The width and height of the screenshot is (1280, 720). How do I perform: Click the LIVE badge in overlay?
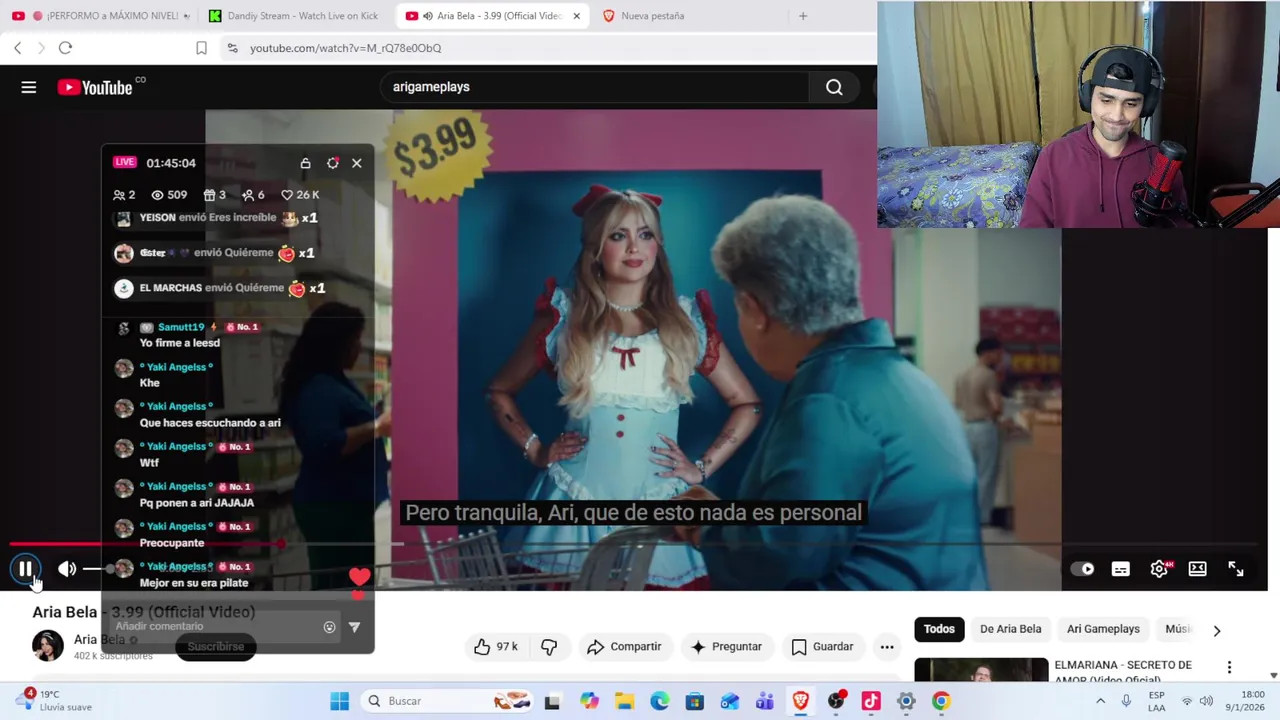(x=124, y=162)
